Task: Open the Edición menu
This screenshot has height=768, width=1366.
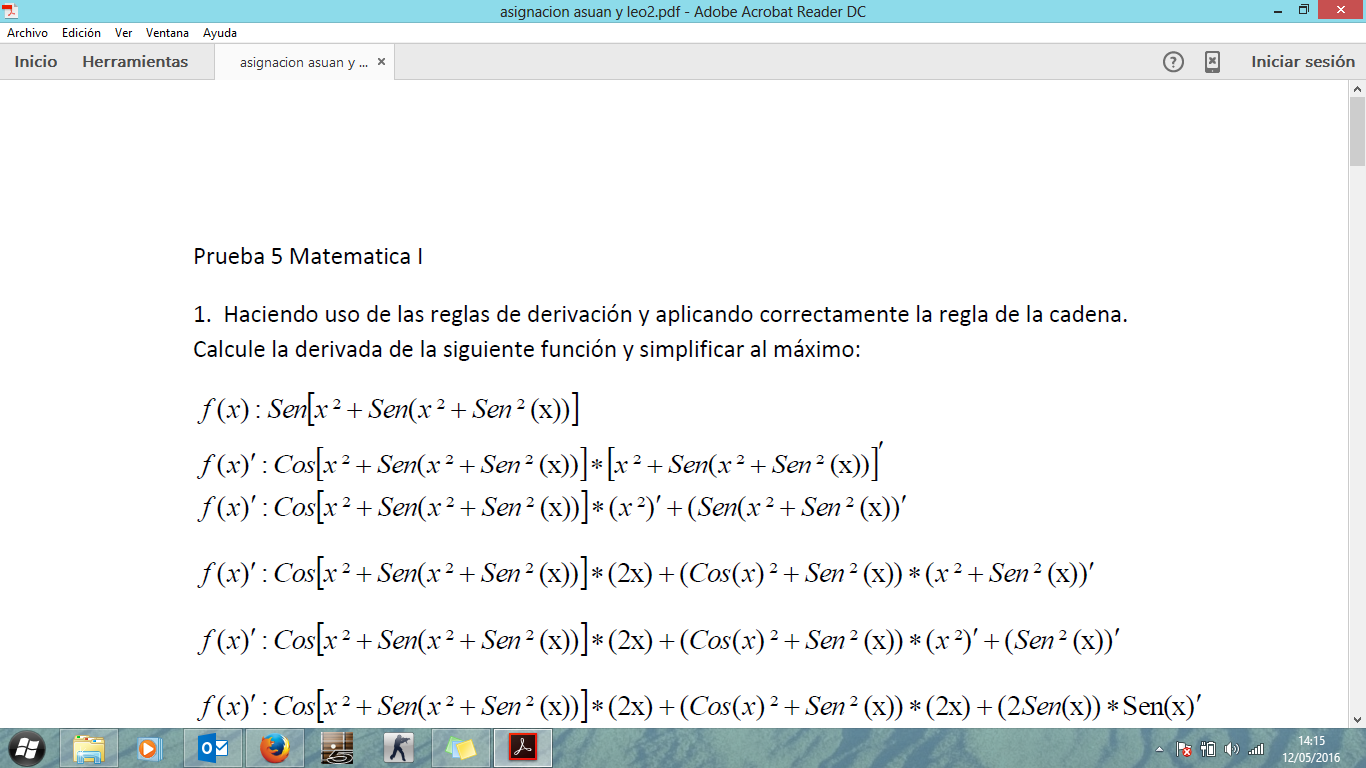Action: click(81, 33)
